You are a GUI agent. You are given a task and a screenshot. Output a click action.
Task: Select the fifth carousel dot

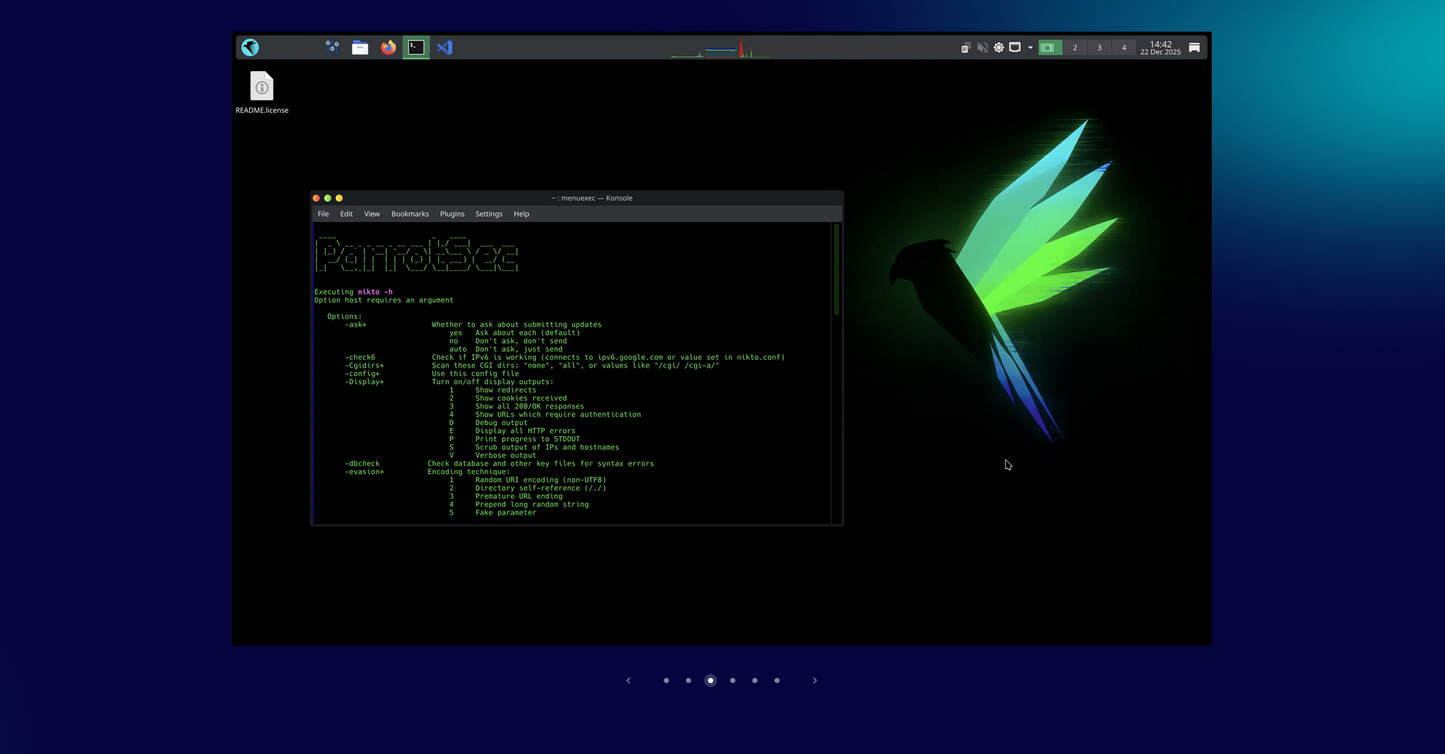point(754,681)
